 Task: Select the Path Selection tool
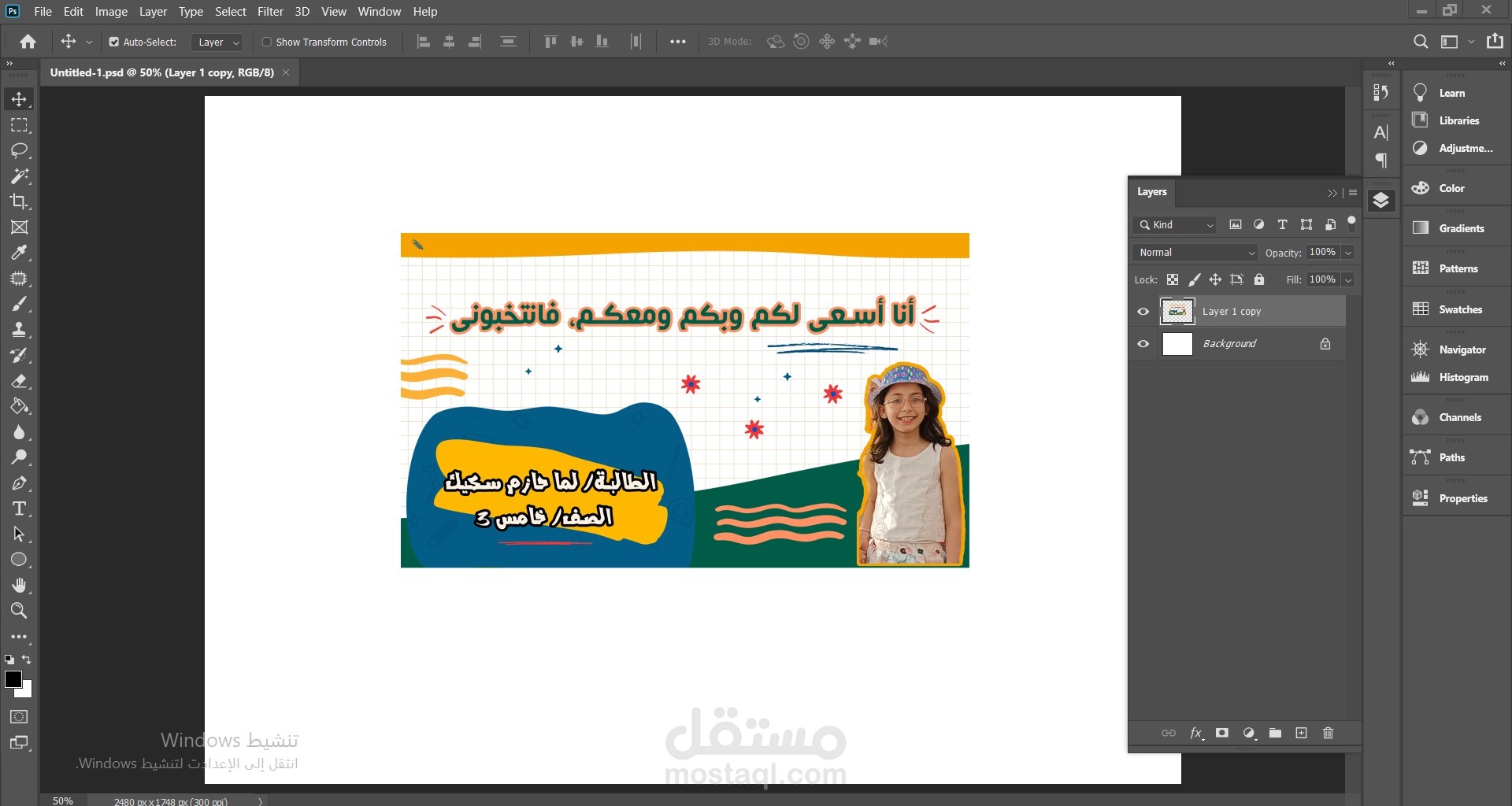coord(19,534)
